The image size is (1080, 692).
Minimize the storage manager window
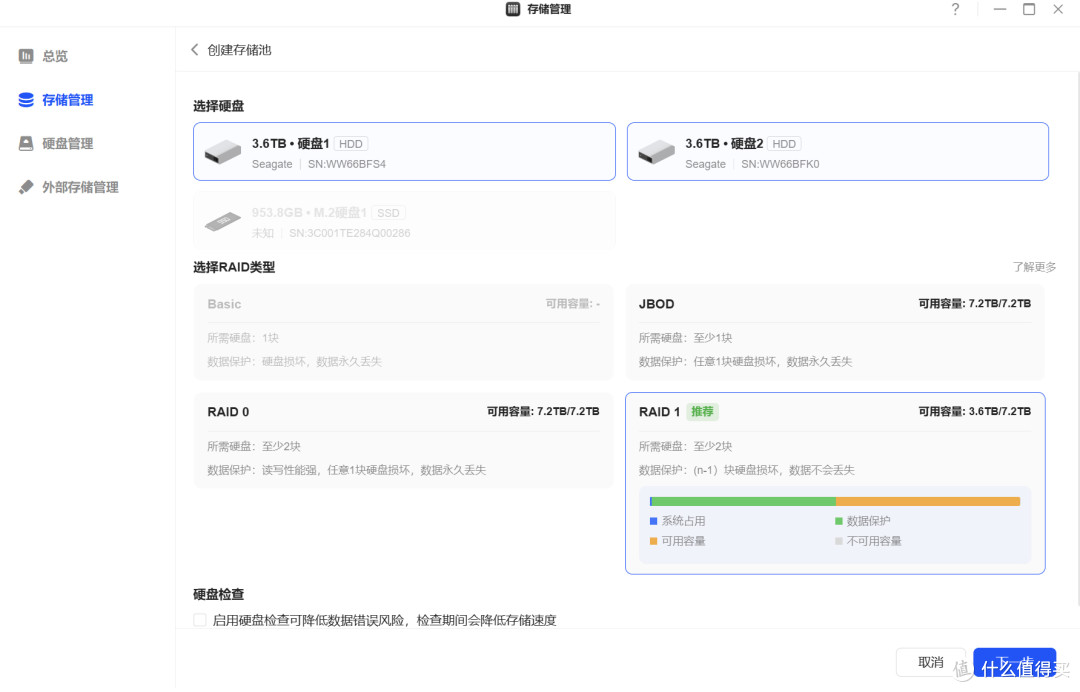coord(999,9)
